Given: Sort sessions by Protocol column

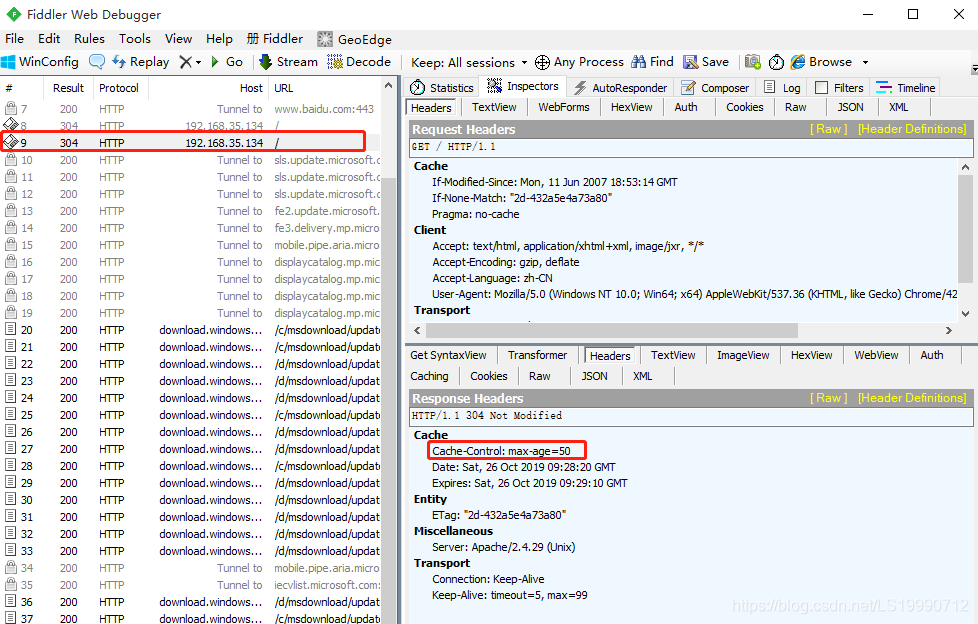Looking at the screenshot, I should (119, 88).
